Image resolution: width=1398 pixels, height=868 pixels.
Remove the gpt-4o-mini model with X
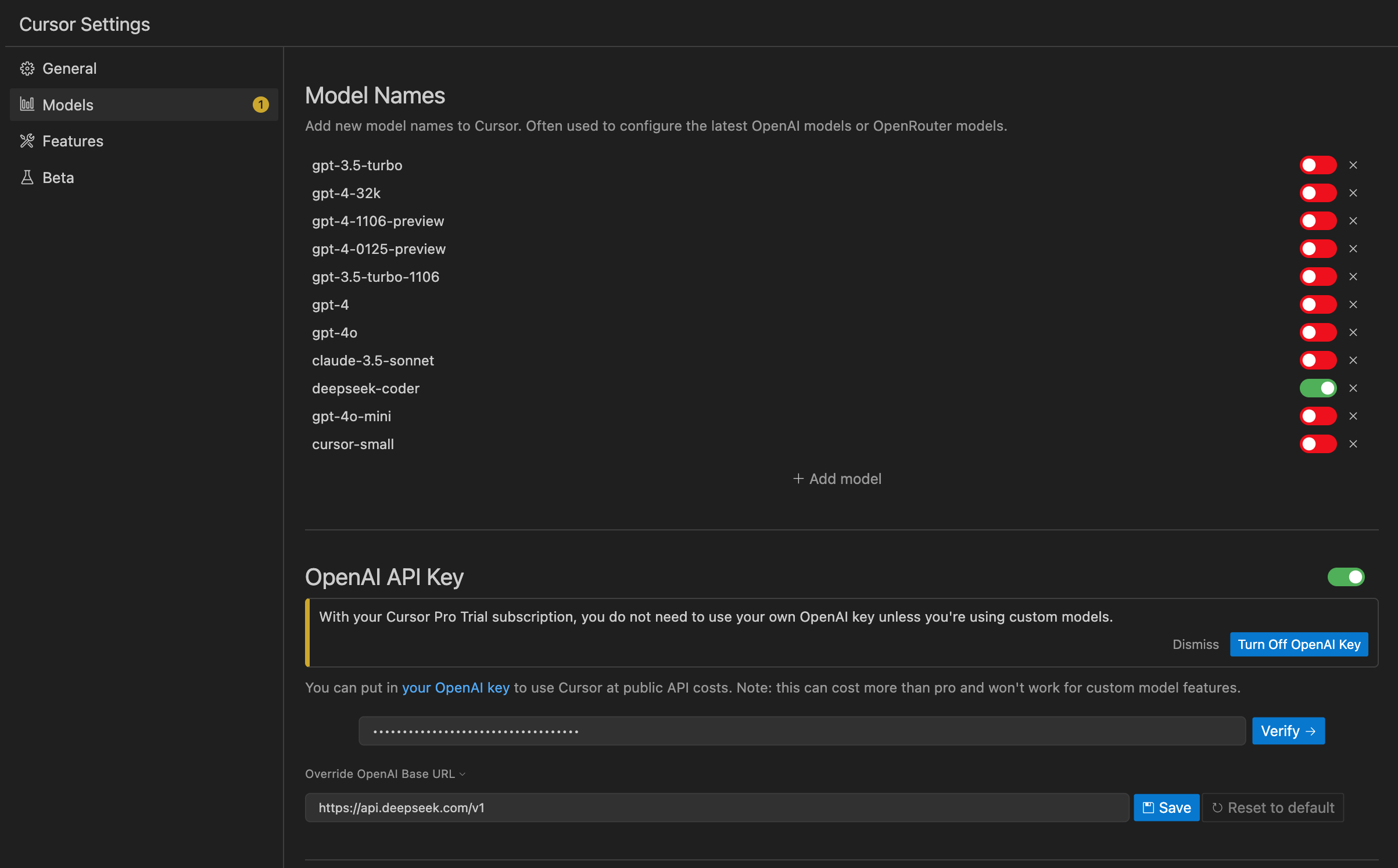pyautogui.click(x=1353, y=416)
